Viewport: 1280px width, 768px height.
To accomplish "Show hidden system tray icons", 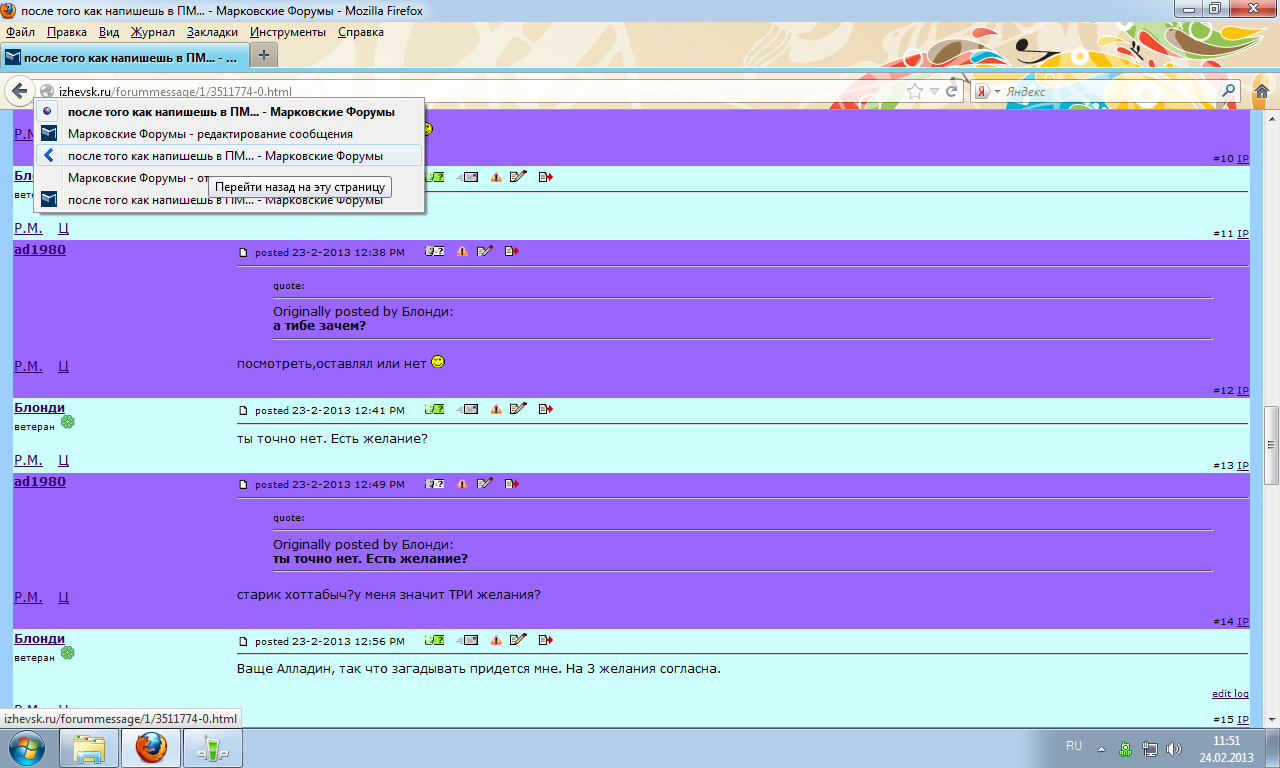I will [1101, 748].
